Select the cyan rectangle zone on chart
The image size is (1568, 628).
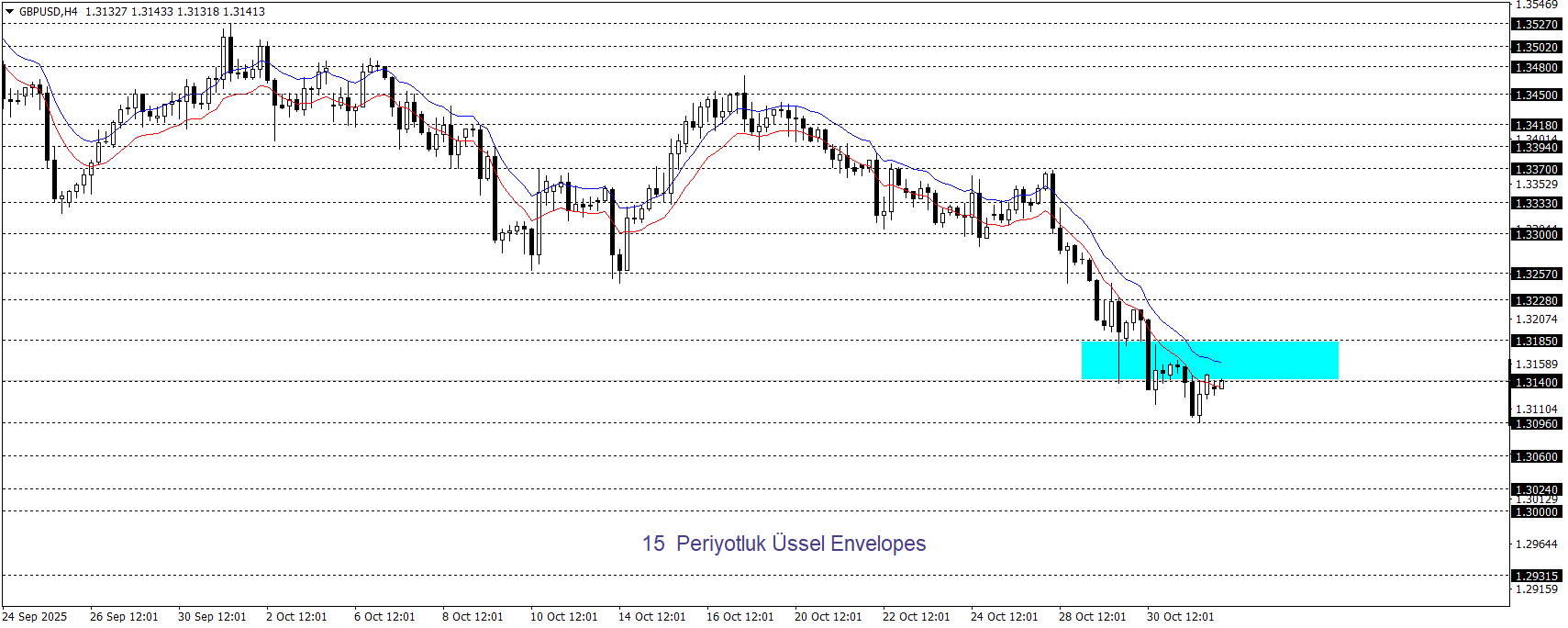pyautogui.click(x=1210, y=361)
